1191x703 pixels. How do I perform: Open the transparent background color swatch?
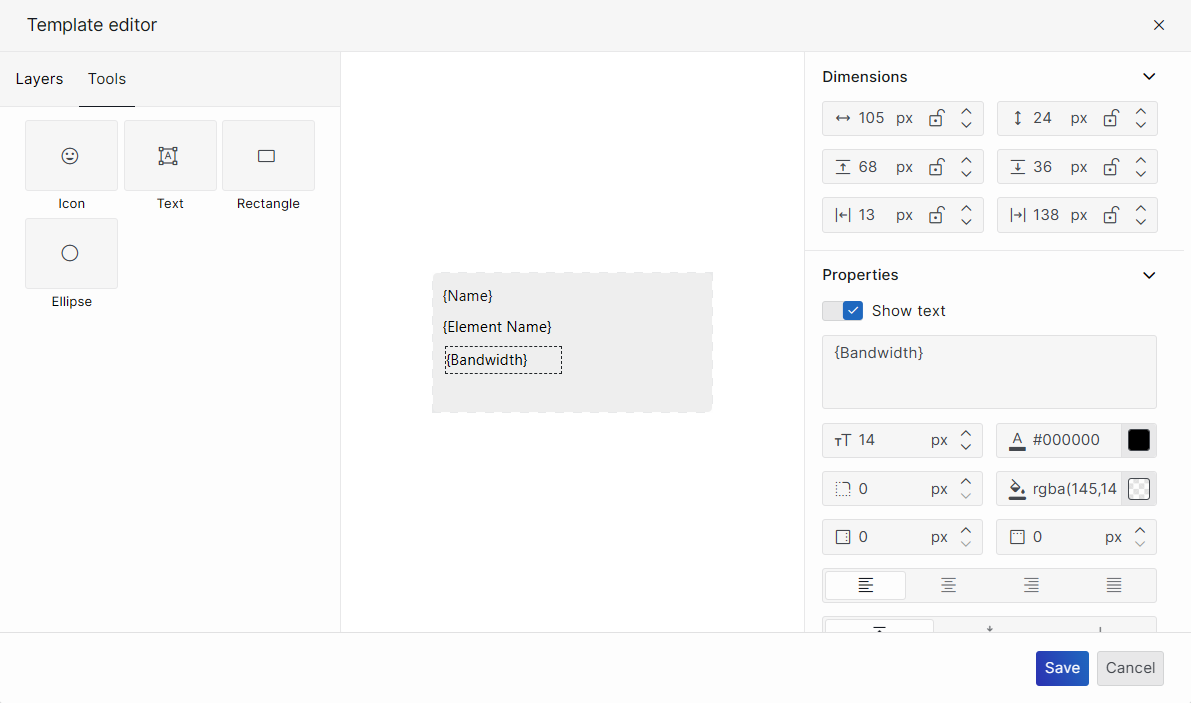click(1139, 489)
